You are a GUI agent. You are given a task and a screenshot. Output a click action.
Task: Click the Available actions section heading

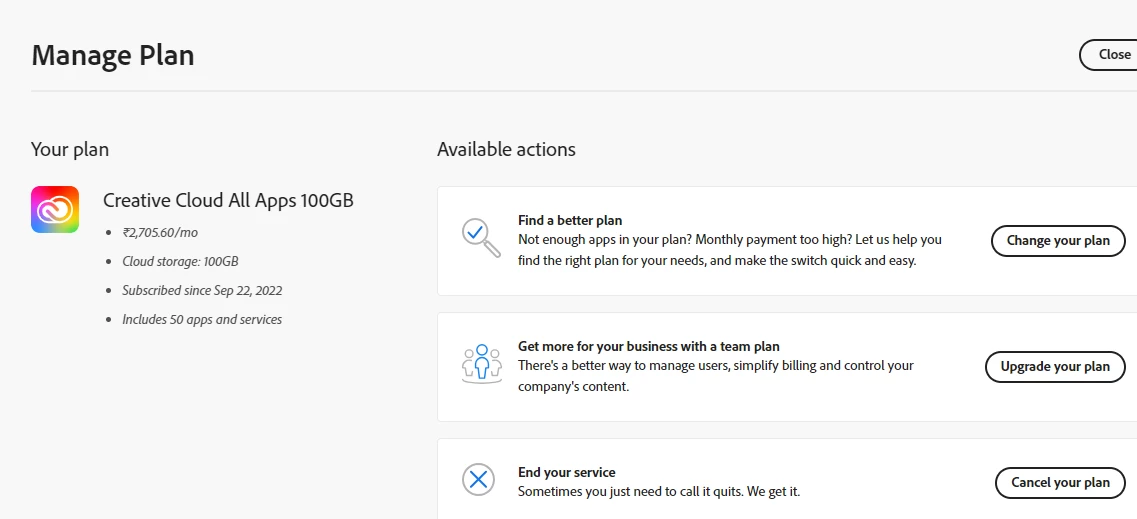(x=506, y=149)
